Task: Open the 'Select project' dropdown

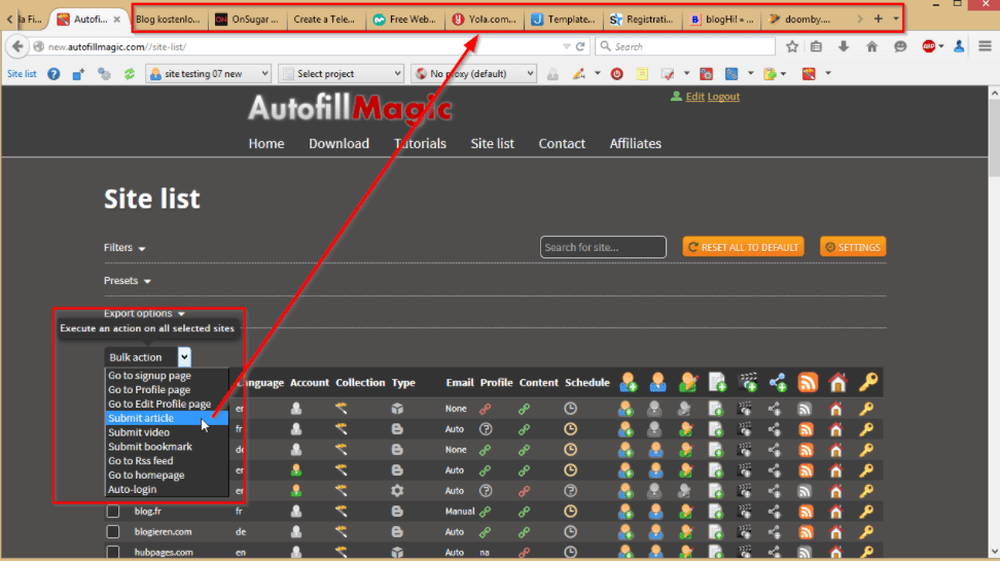Action: (x=341, y=74)
